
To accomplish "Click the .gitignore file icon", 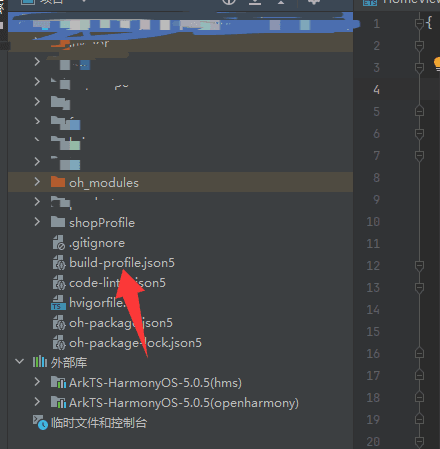I will point(59,242).
